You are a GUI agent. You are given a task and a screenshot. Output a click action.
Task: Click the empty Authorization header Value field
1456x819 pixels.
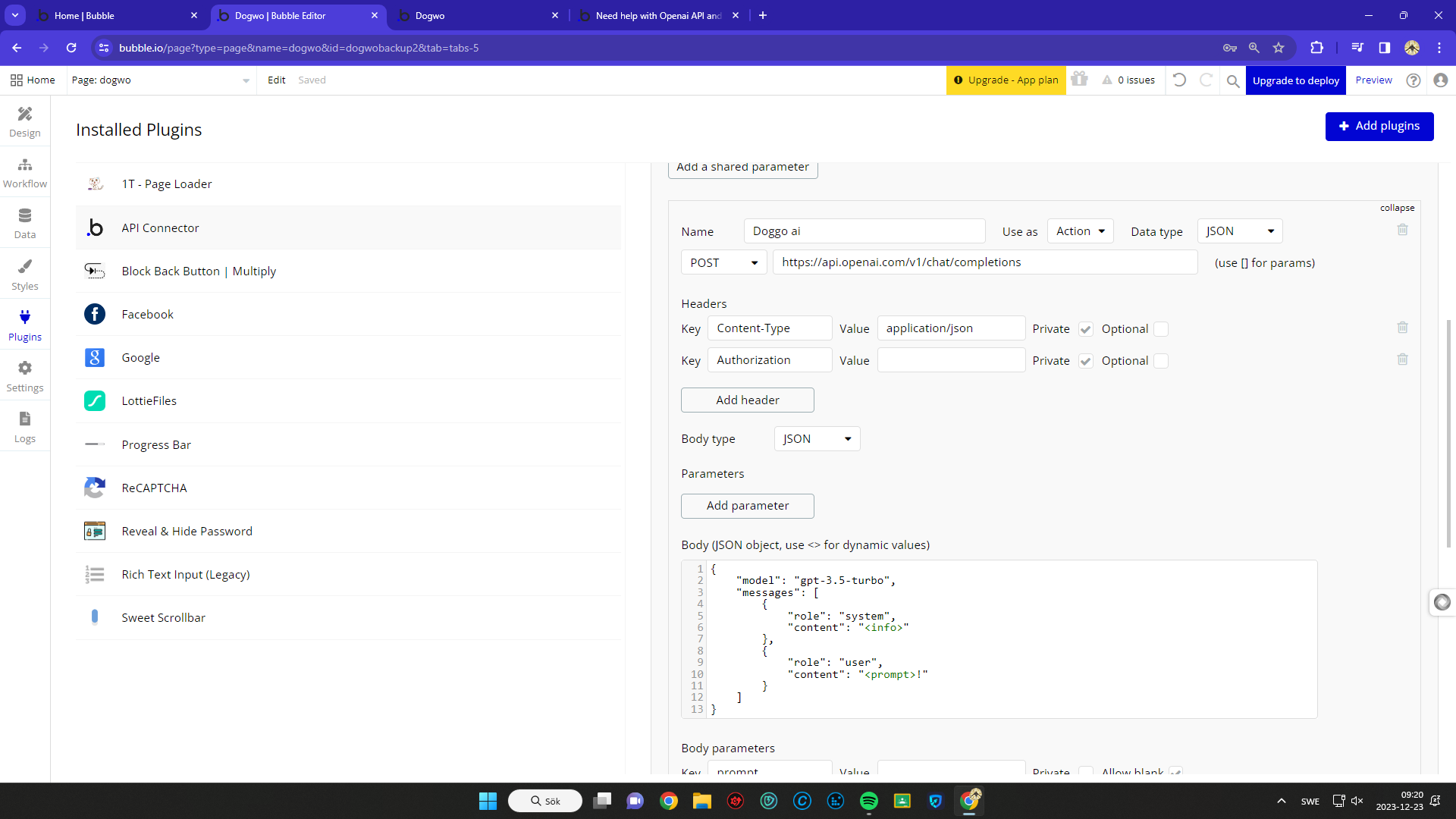coord(951,359)
